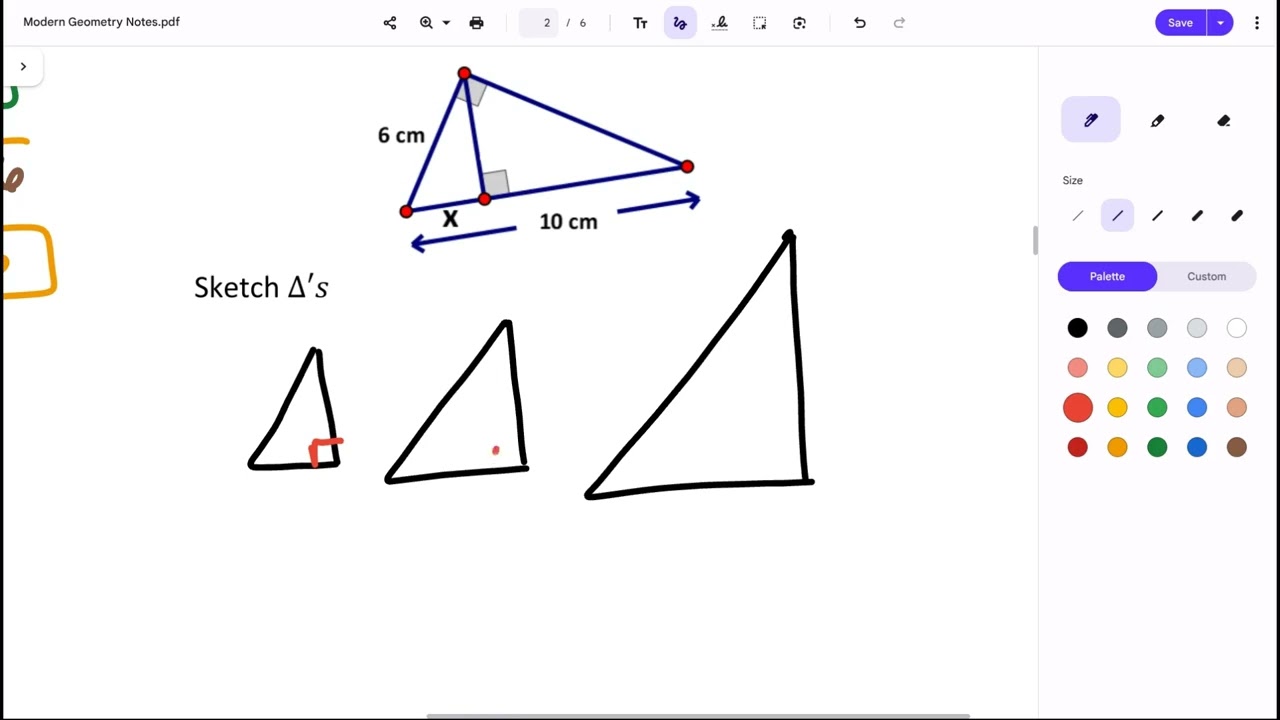1280x720 pixels.
Task: Switch to the Palette tab
Action: coord(1107,277)
